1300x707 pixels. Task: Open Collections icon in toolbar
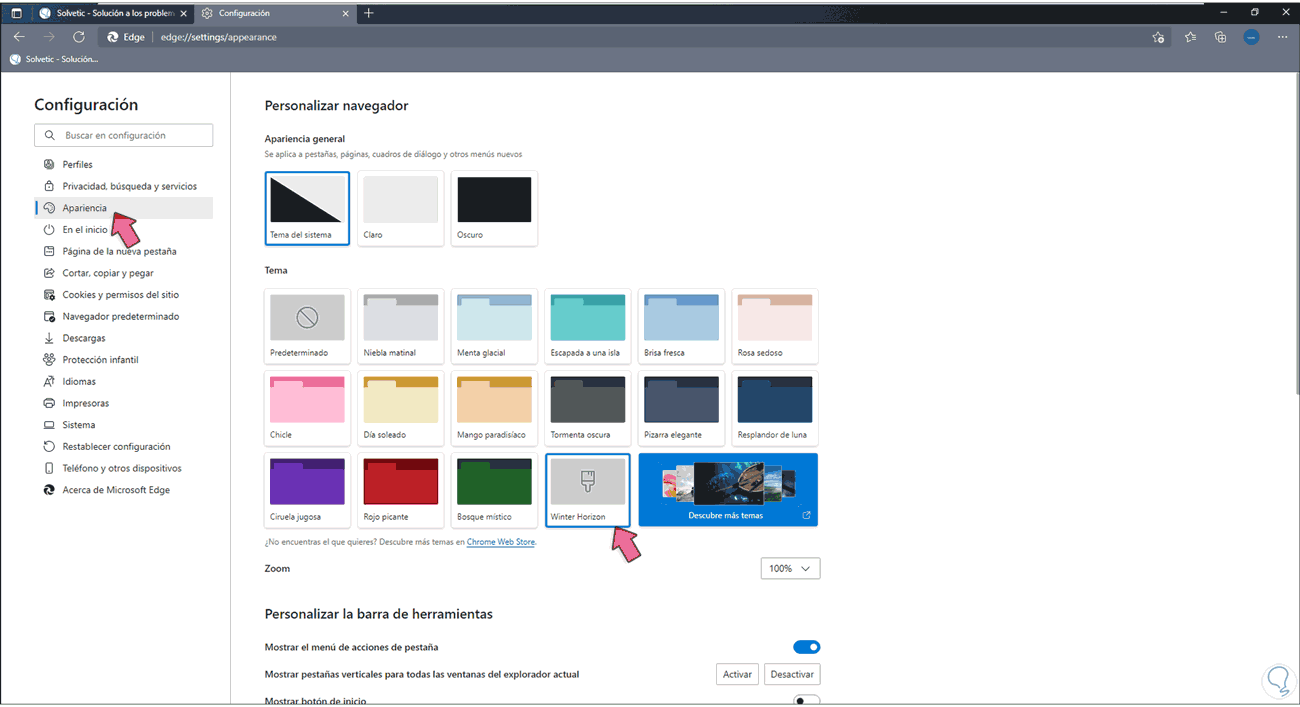[1220, 37]
